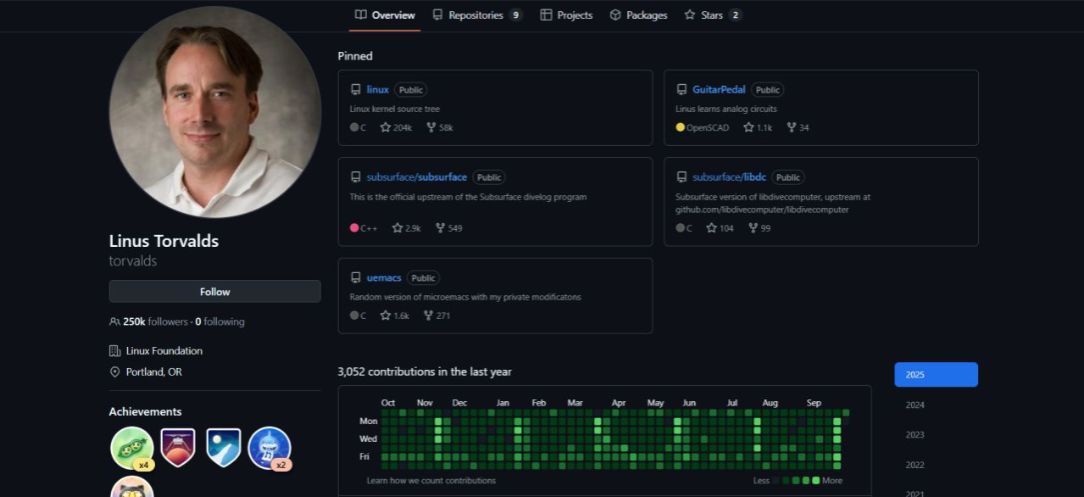
Task: Open the subsurface/subsurface repository link
Action: 417,178
